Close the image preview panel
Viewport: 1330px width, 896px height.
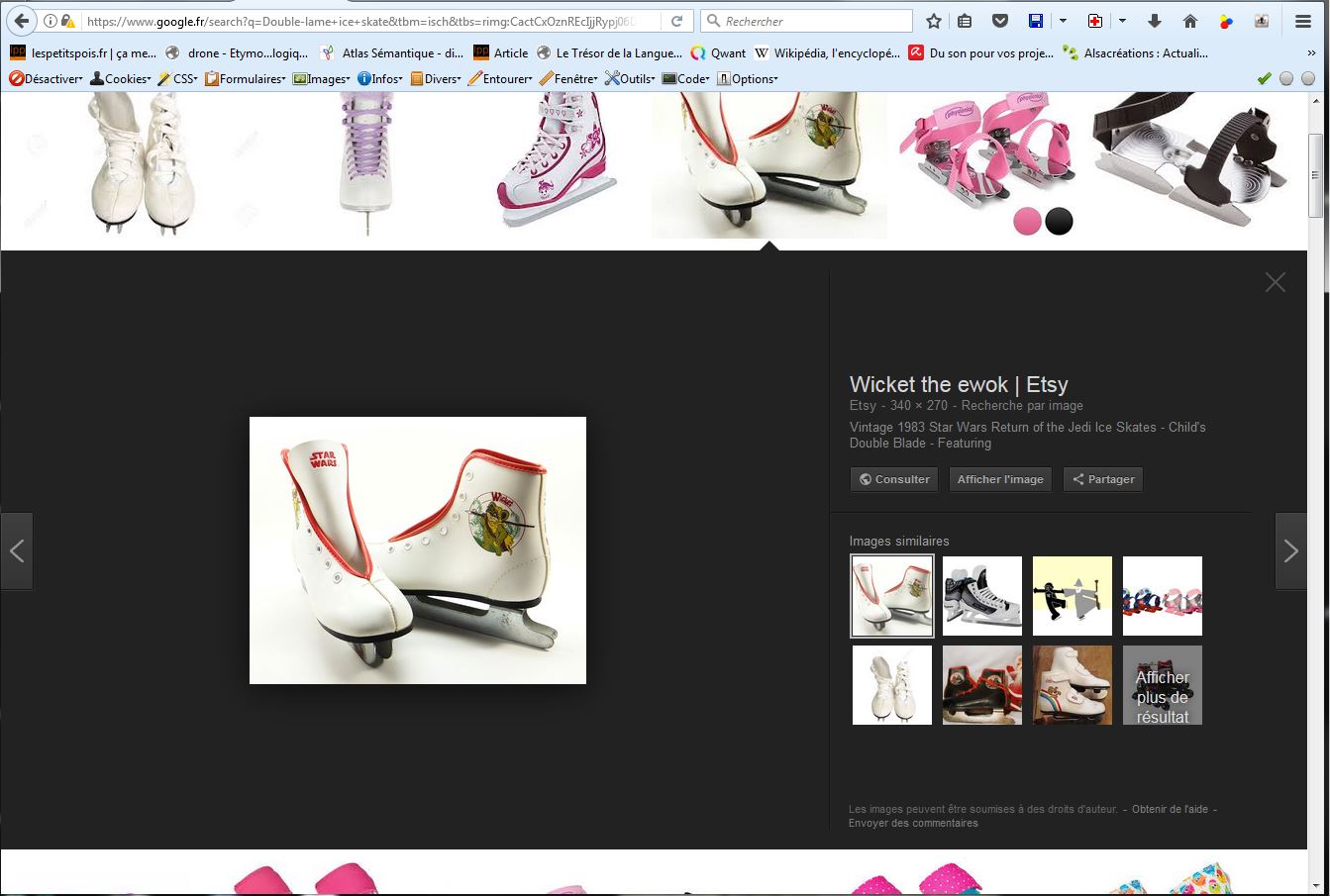pos(1275,282)
